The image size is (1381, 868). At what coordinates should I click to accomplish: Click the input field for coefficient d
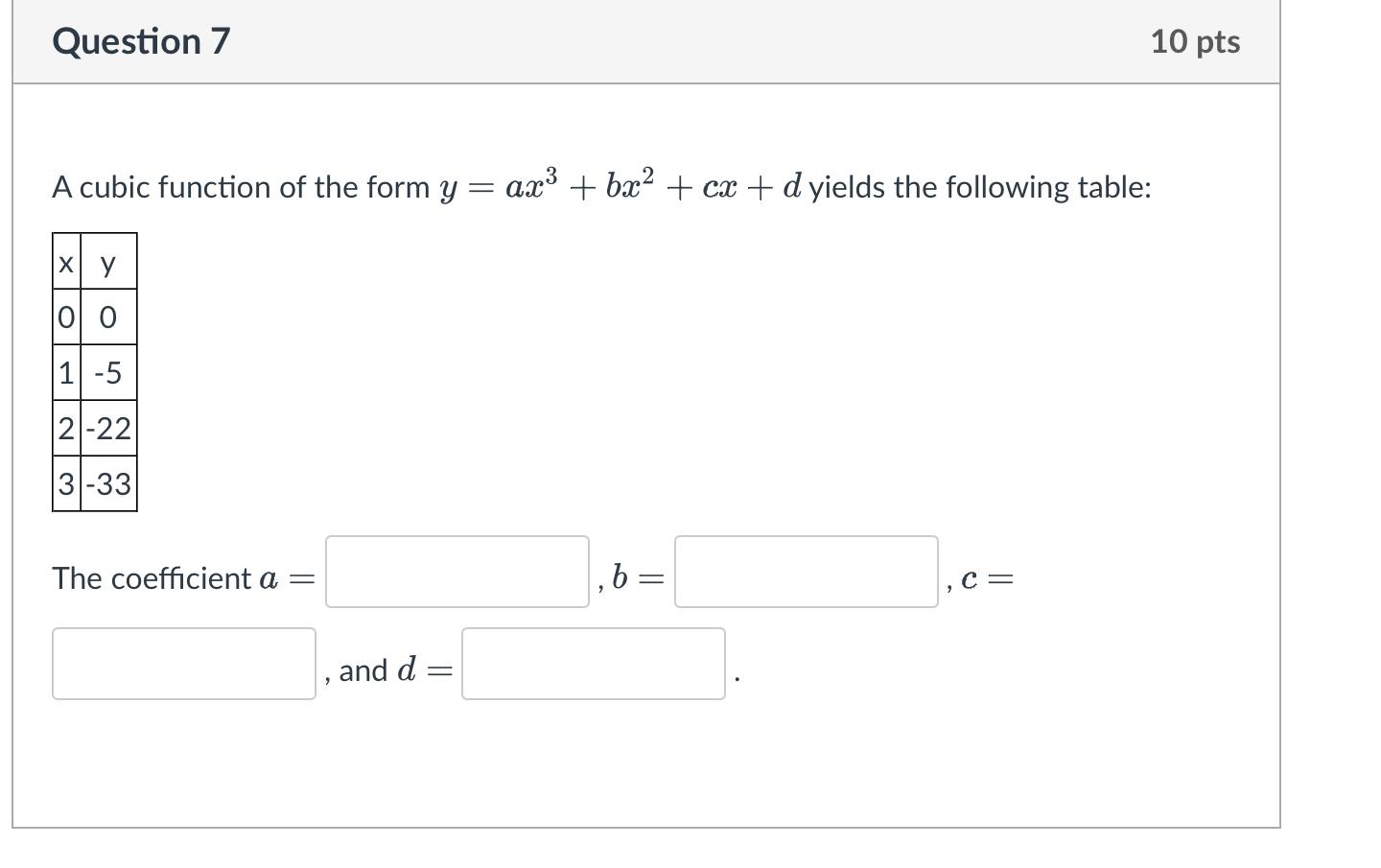point(593,665)
